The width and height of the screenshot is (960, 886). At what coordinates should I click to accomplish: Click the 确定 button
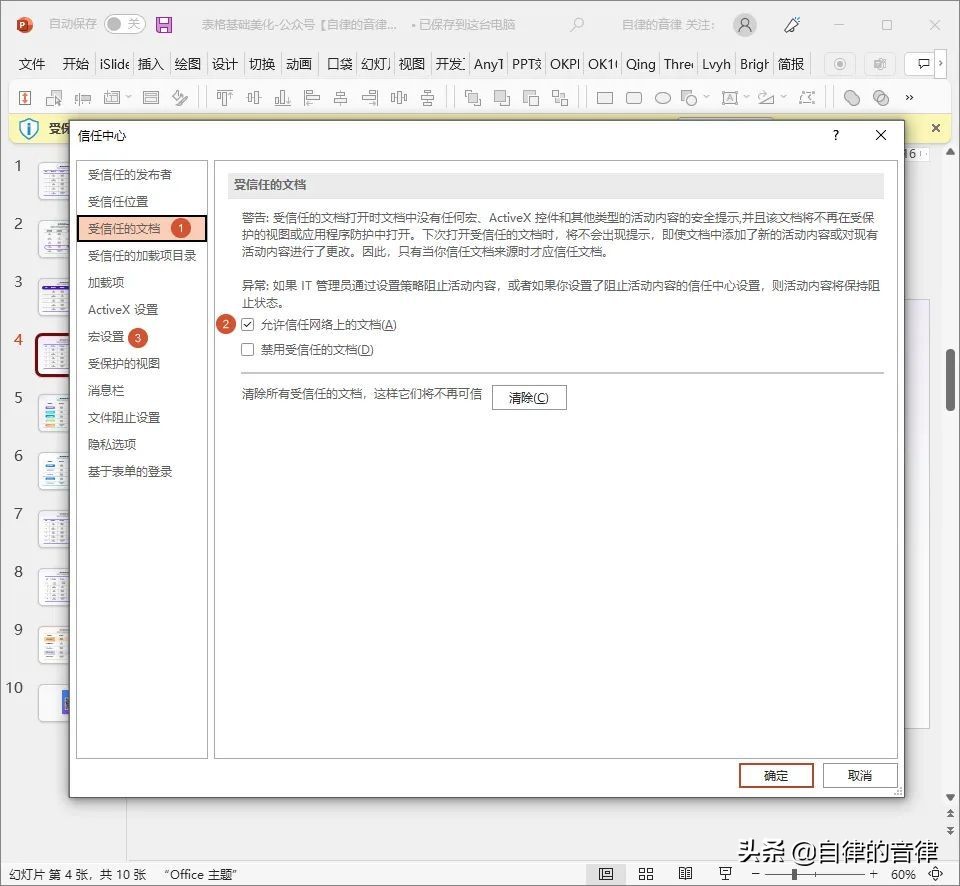(x=776, y=775)
